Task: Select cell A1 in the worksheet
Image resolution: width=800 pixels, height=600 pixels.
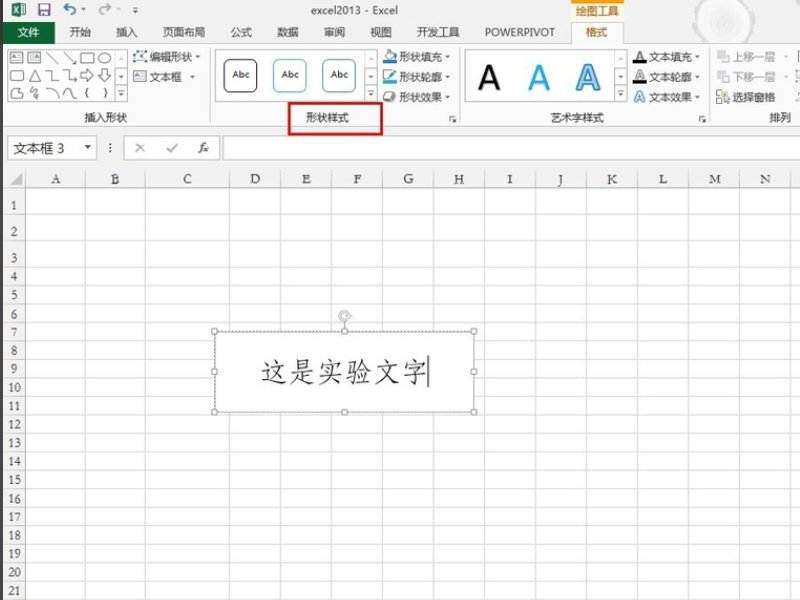Action: [x=55, y=203]
